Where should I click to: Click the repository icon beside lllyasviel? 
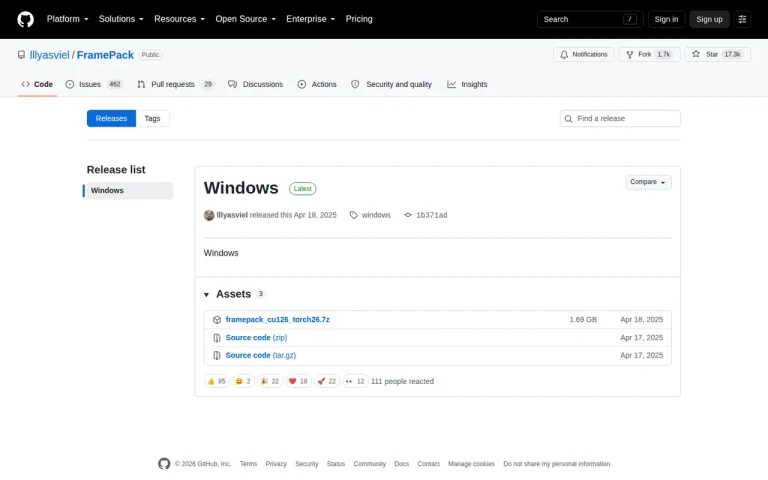point(21,55)
